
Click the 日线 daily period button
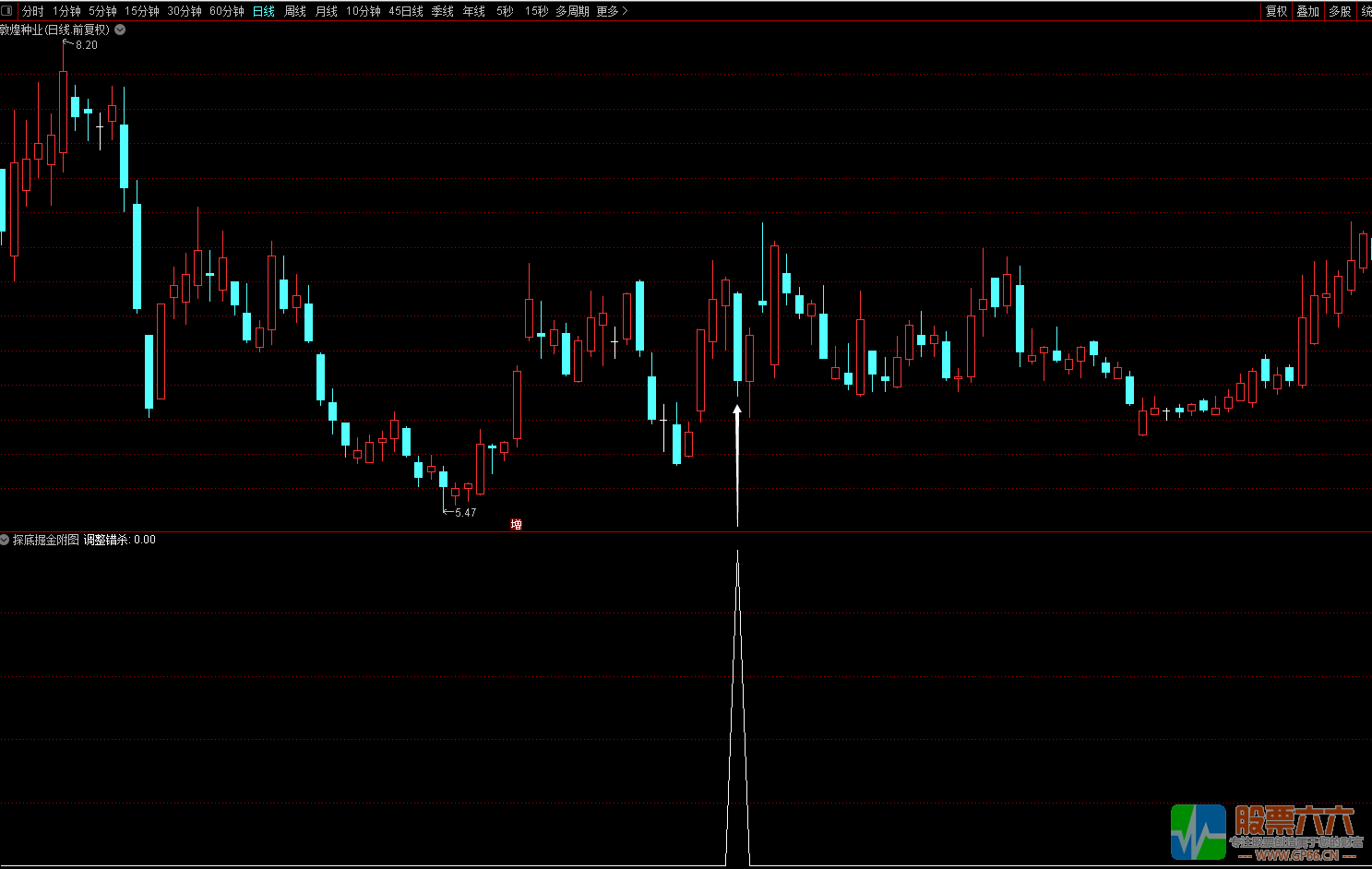(264, 11)
